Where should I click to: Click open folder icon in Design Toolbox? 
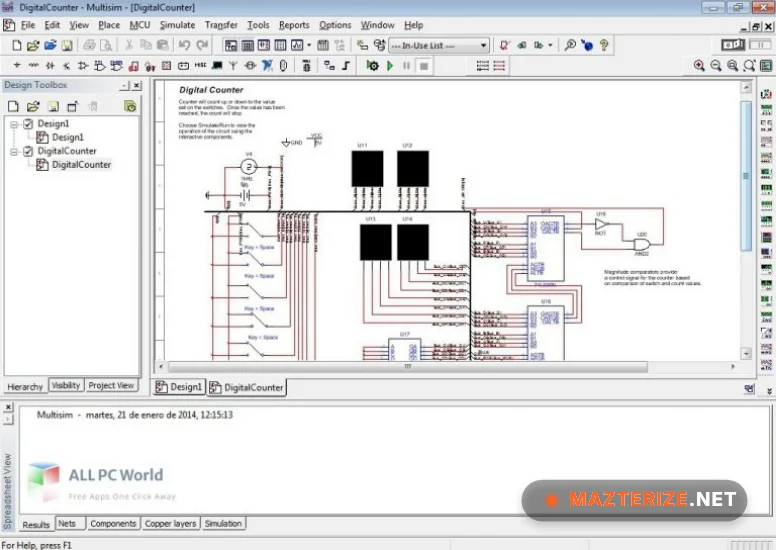[x=33, y=106]
